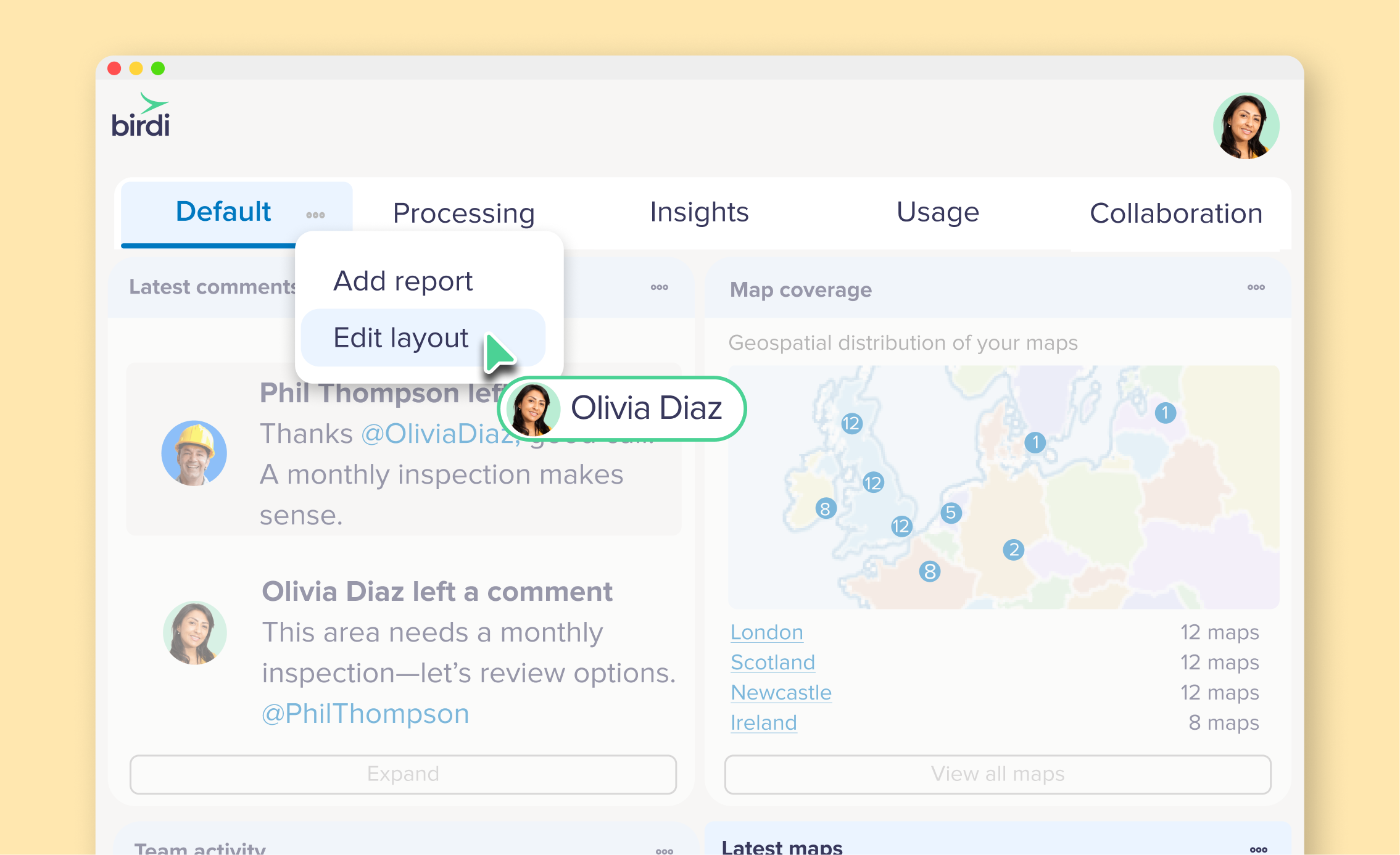Open the user profile avatar menu
The width and height of the screenshot is (1400, 855).
[x=1245, y=126]
